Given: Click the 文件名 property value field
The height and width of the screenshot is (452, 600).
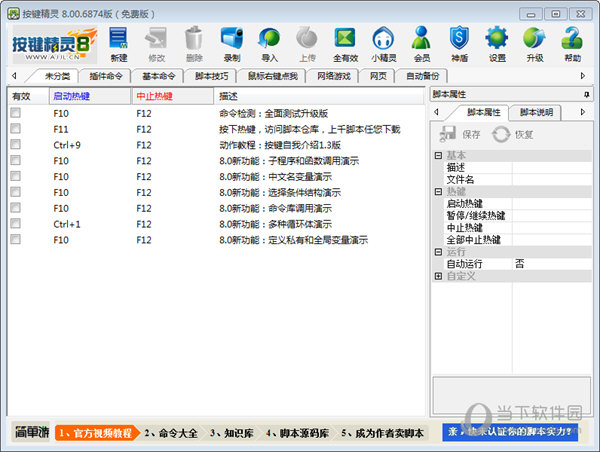Looking at the screenshot, I should tap(551, 179).
